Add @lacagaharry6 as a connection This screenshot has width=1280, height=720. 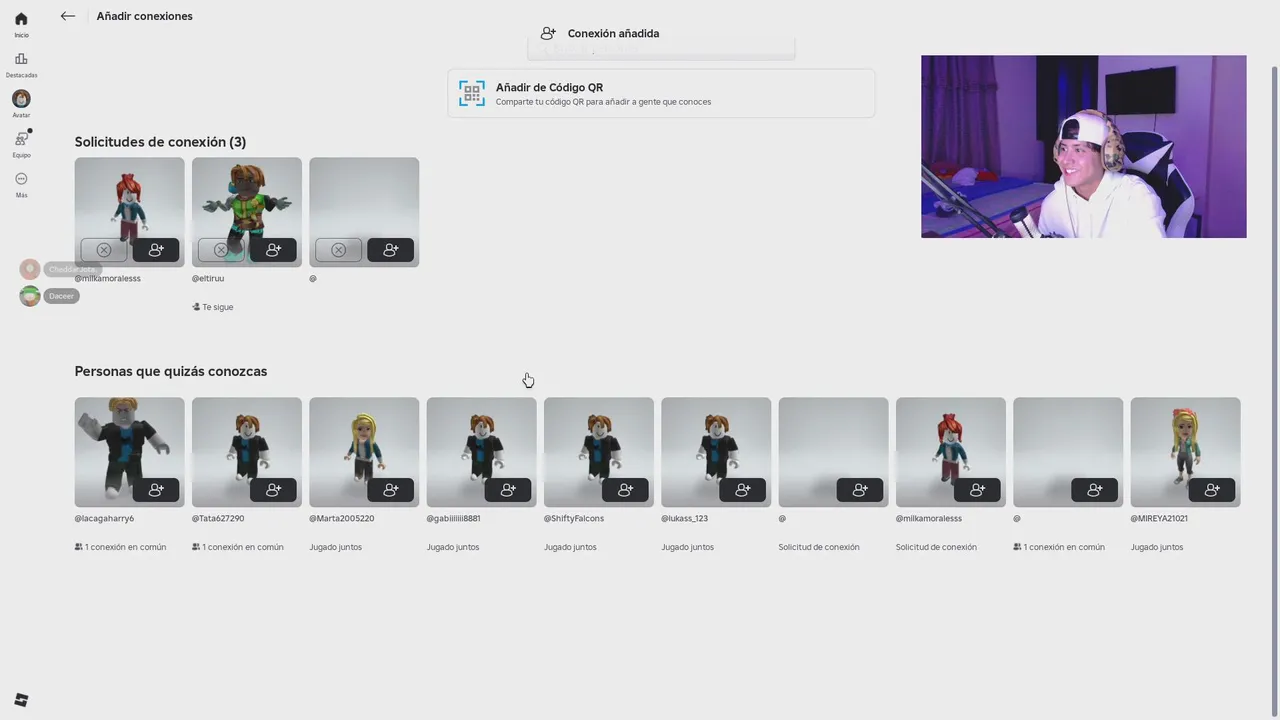pos(156,490)
